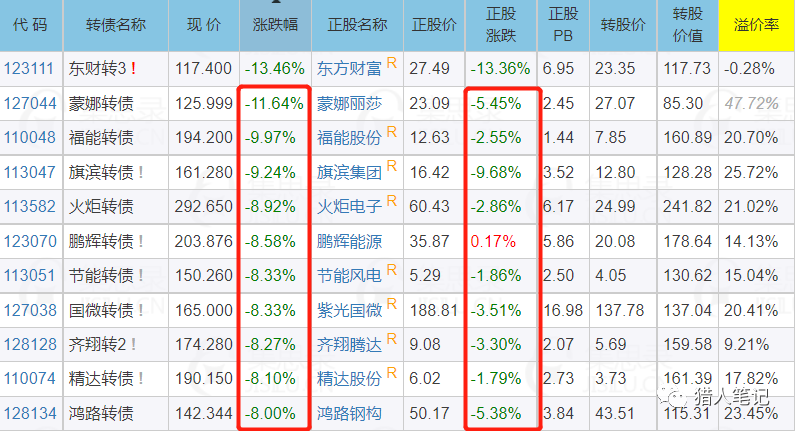Image resolution: width=795 pixels, height=431 pixels.
Task: Open stock link 鹏辉能源
Action: click(349, 241)
